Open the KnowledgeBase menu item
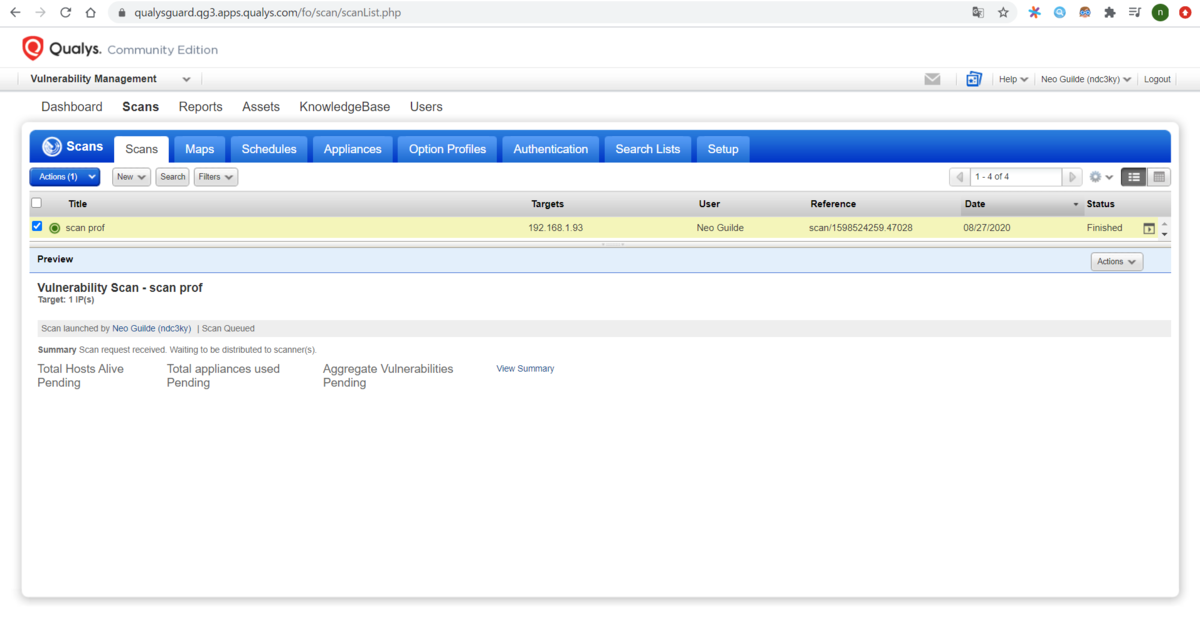This screenshot has width=1200, height=617. (x=347, y=106)
